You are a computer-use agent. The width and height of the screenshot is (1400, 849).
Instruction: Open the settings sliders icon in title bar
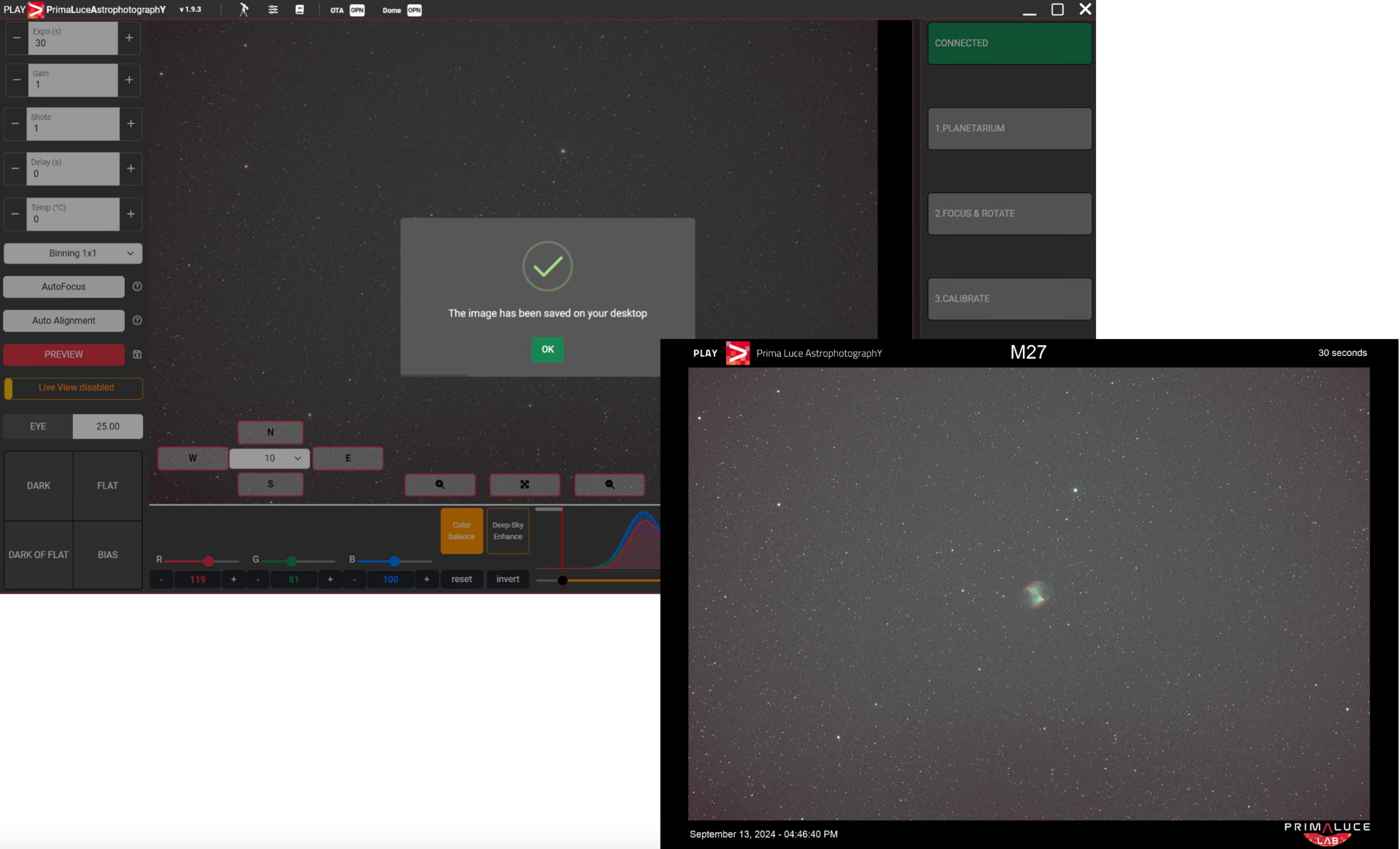(273, 9)
